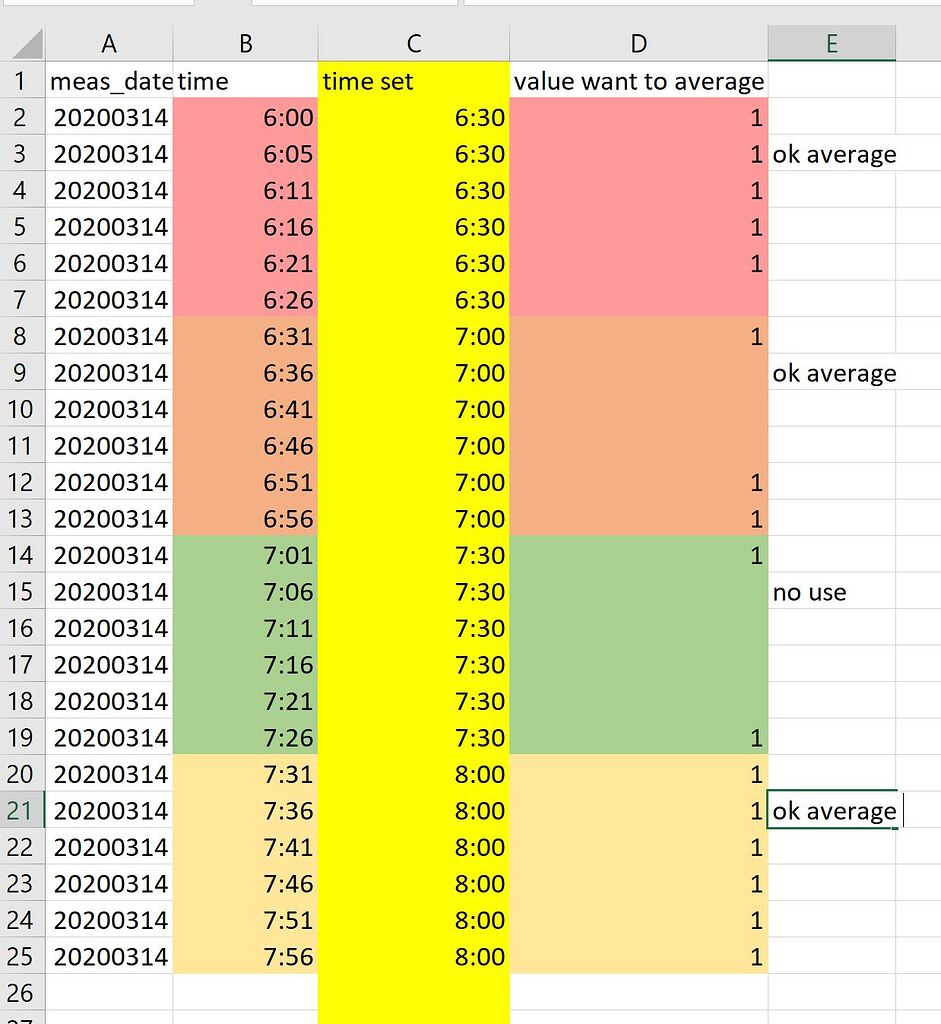Select the time set cell in row 20
The image size is (941, 1024).
coord(413,774)
